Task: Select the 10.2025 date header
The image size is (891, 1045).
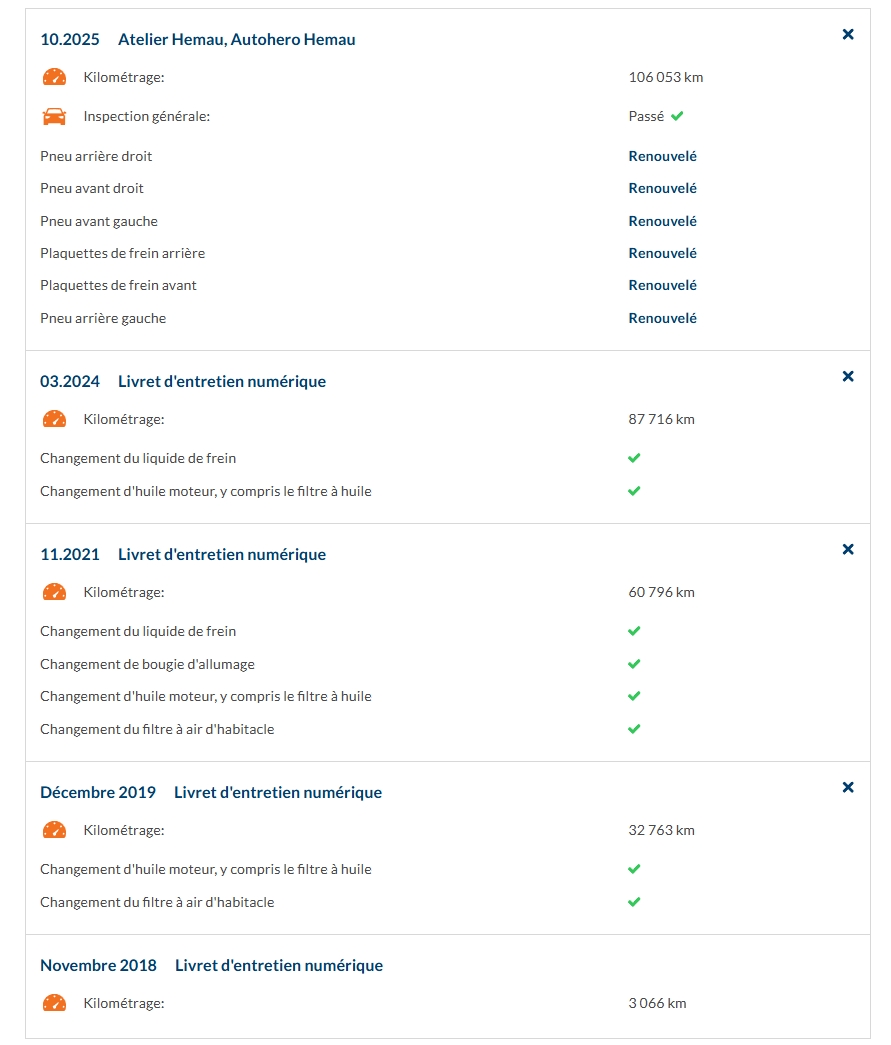Action: 69,39
